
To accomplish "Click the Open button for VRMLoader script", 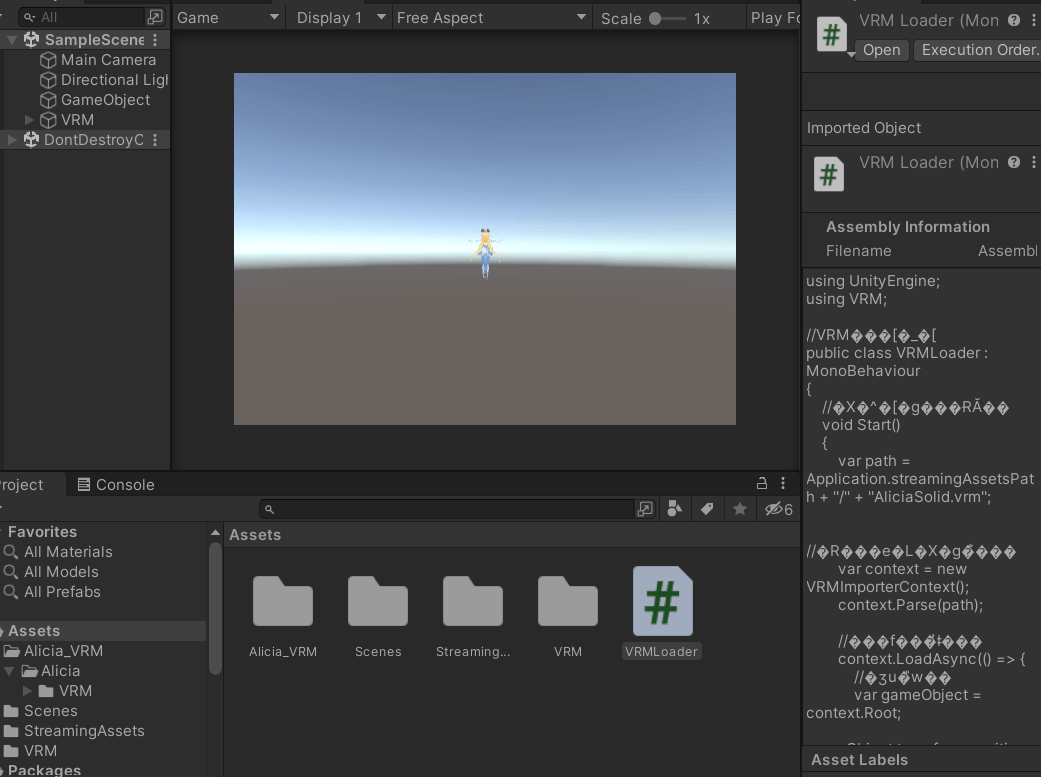I will 881,50.
